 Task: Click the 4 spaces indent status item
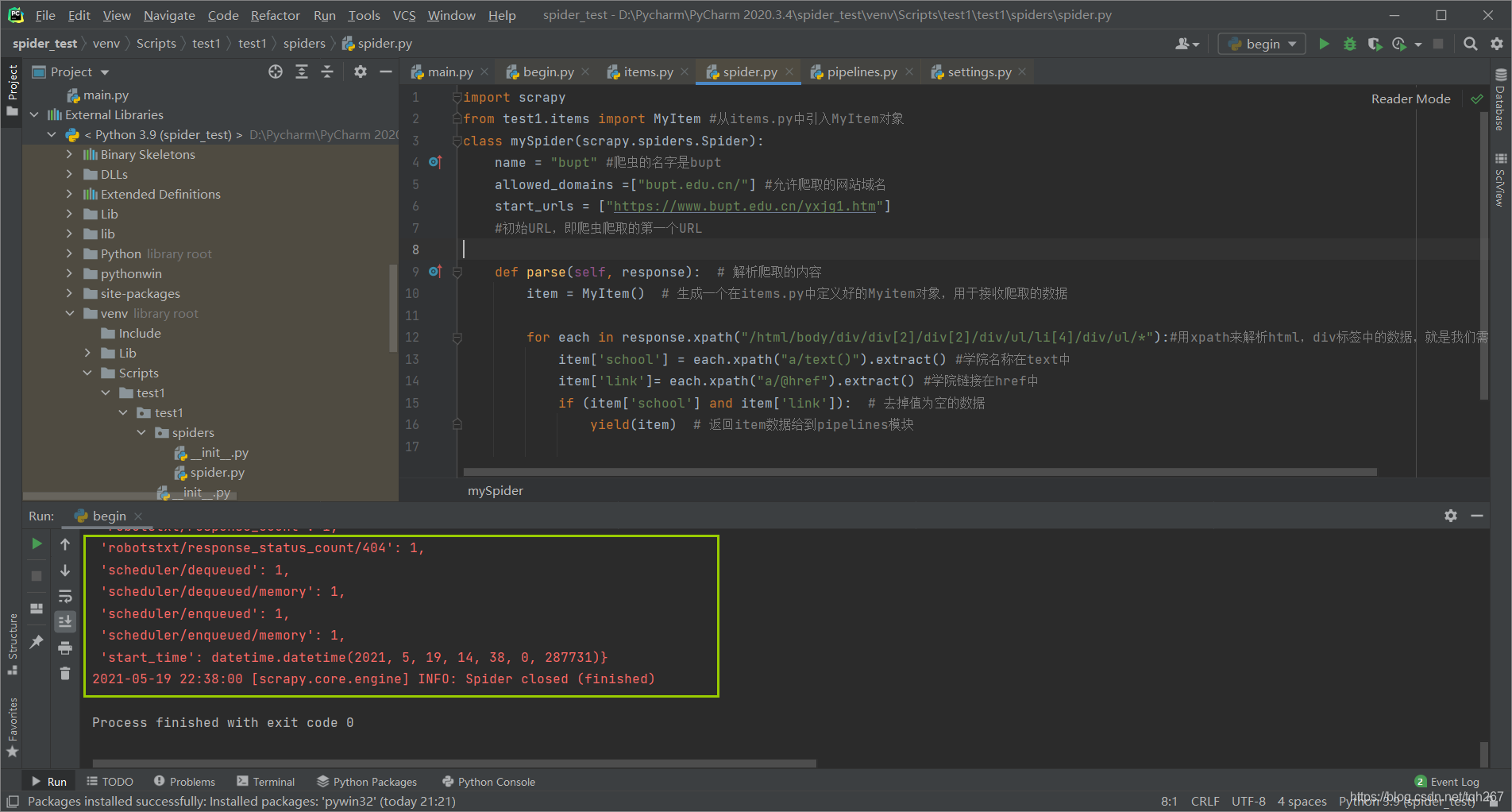tap(1302, 801)
